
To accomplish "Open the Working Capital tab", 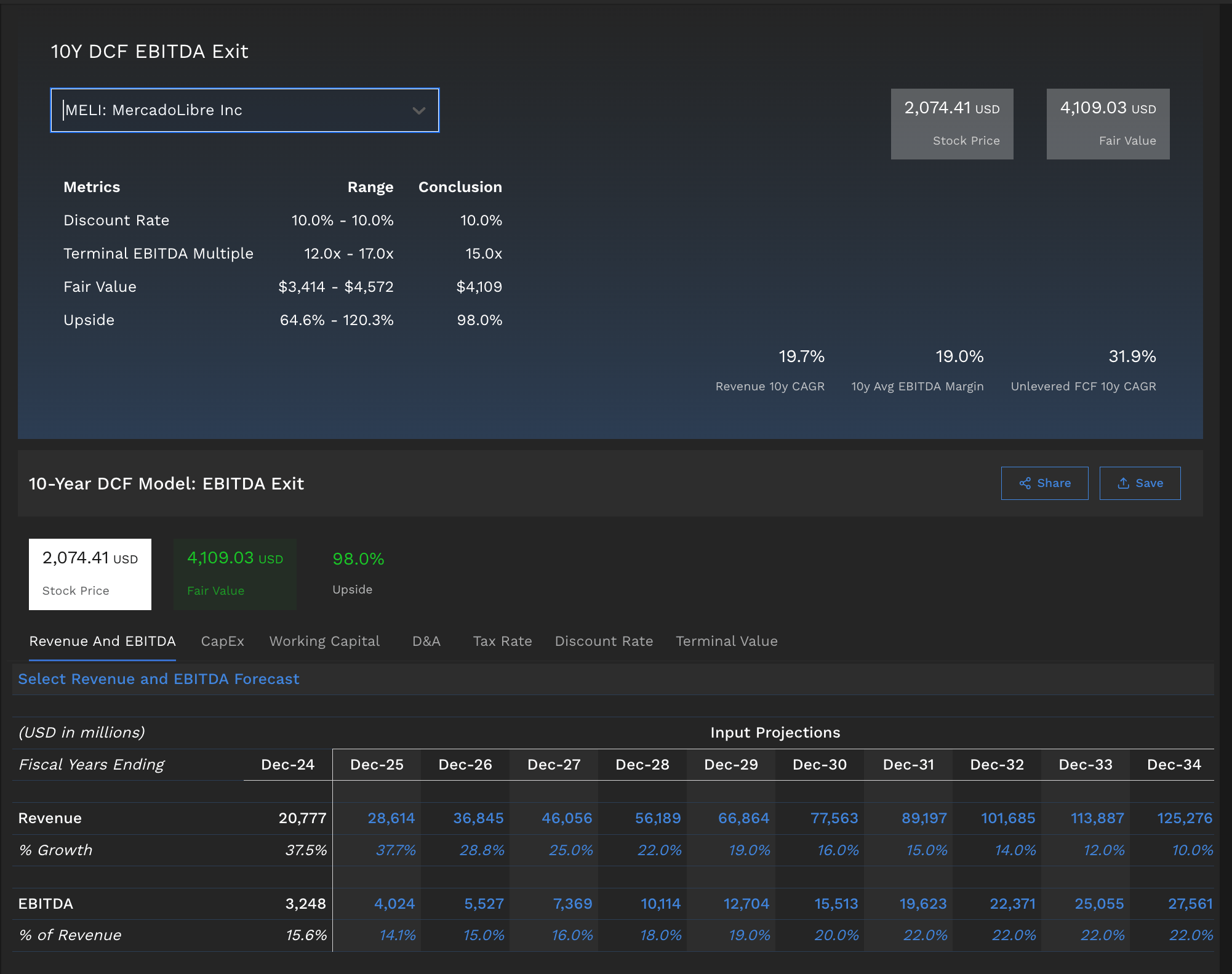I will click(x=324, y=642).
